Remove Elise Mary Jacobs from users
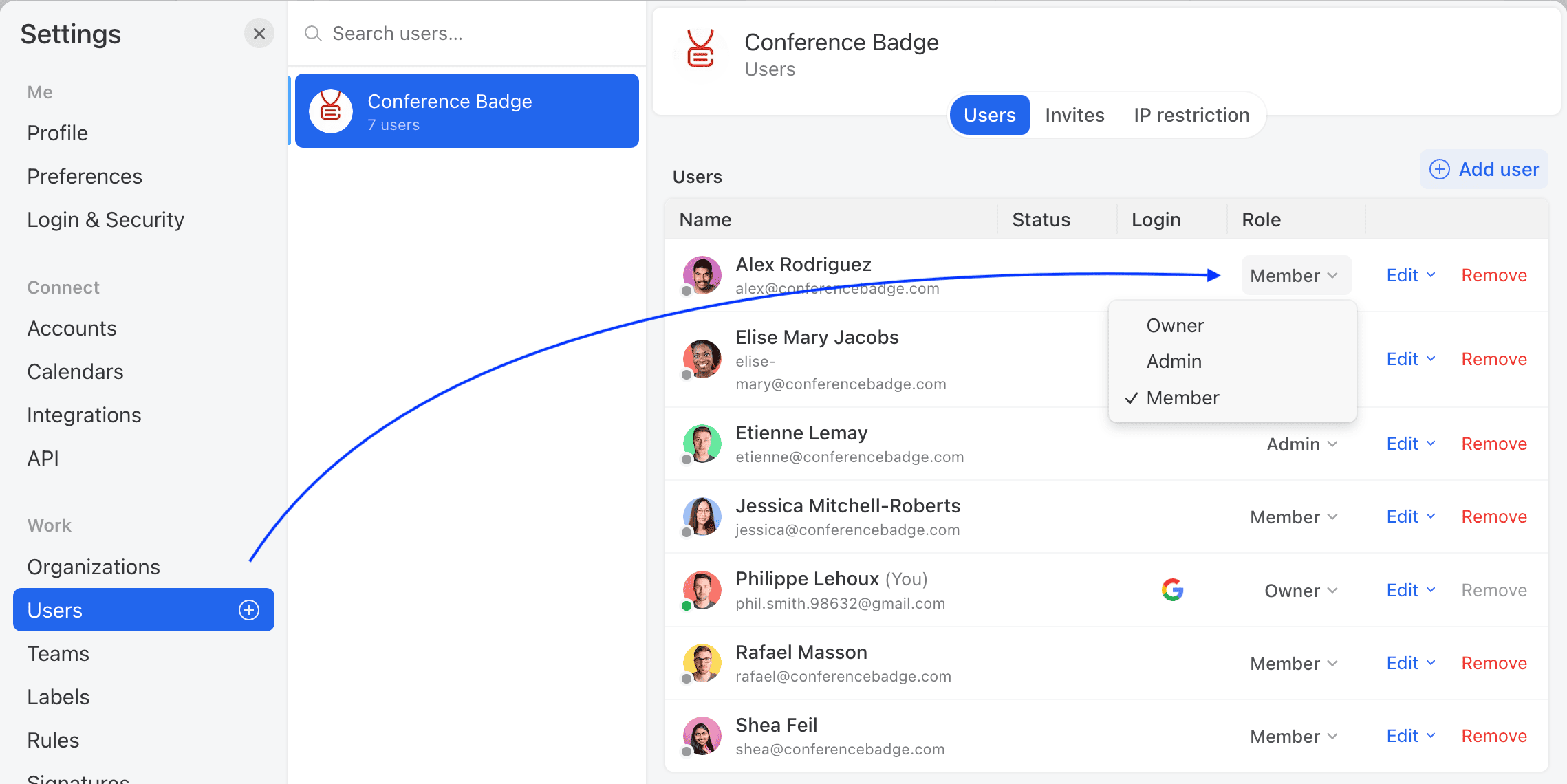1567x784 pixels. (1494, 359)
